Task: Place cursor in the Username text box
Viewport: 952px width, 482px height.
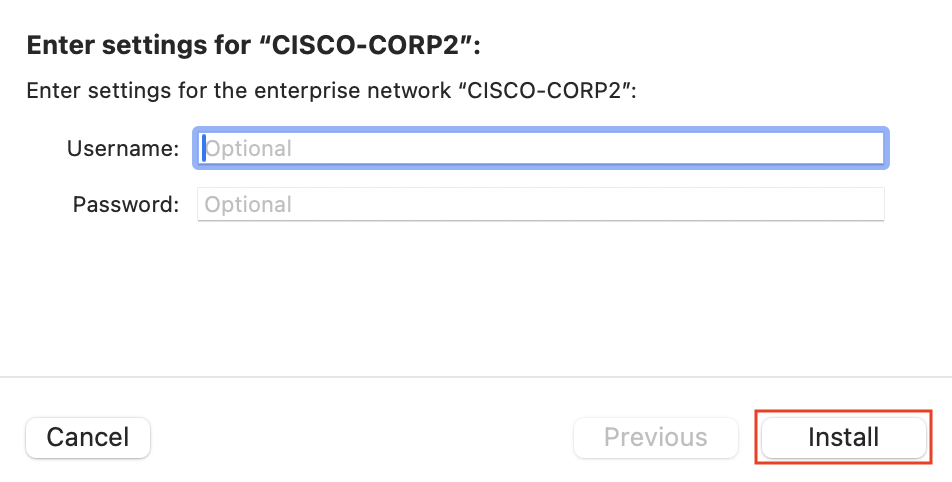Action: (543, 149)
